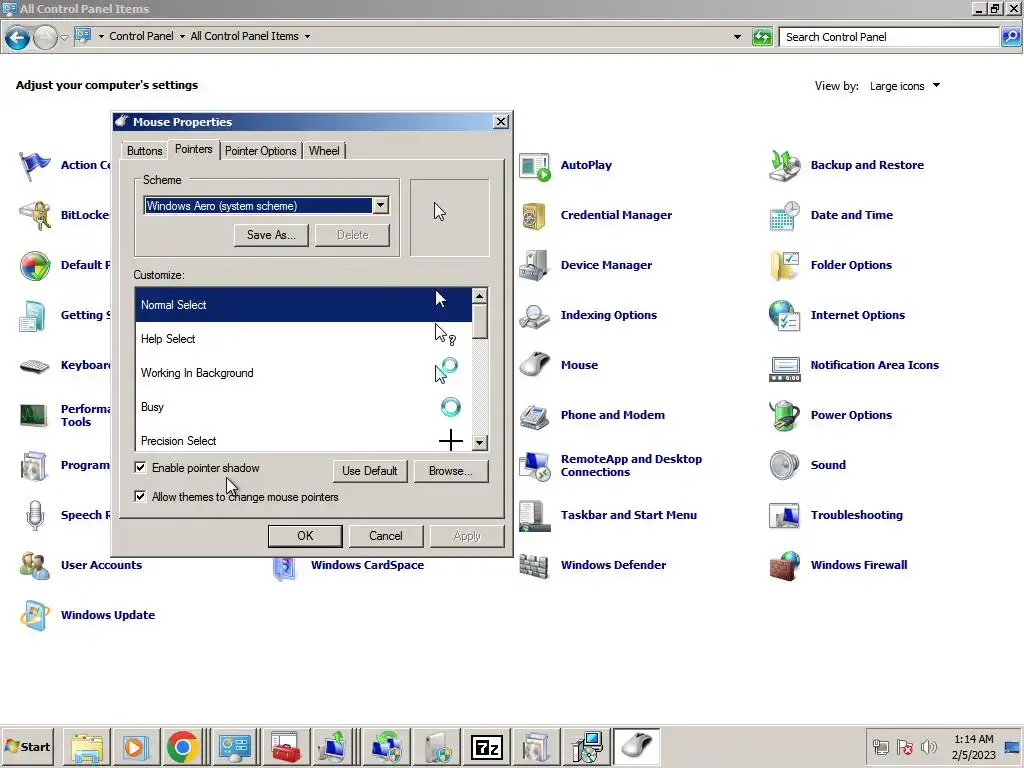Close the Mouse Properties dialog
Screen dimensions: 1024x768
pos(500,122)
